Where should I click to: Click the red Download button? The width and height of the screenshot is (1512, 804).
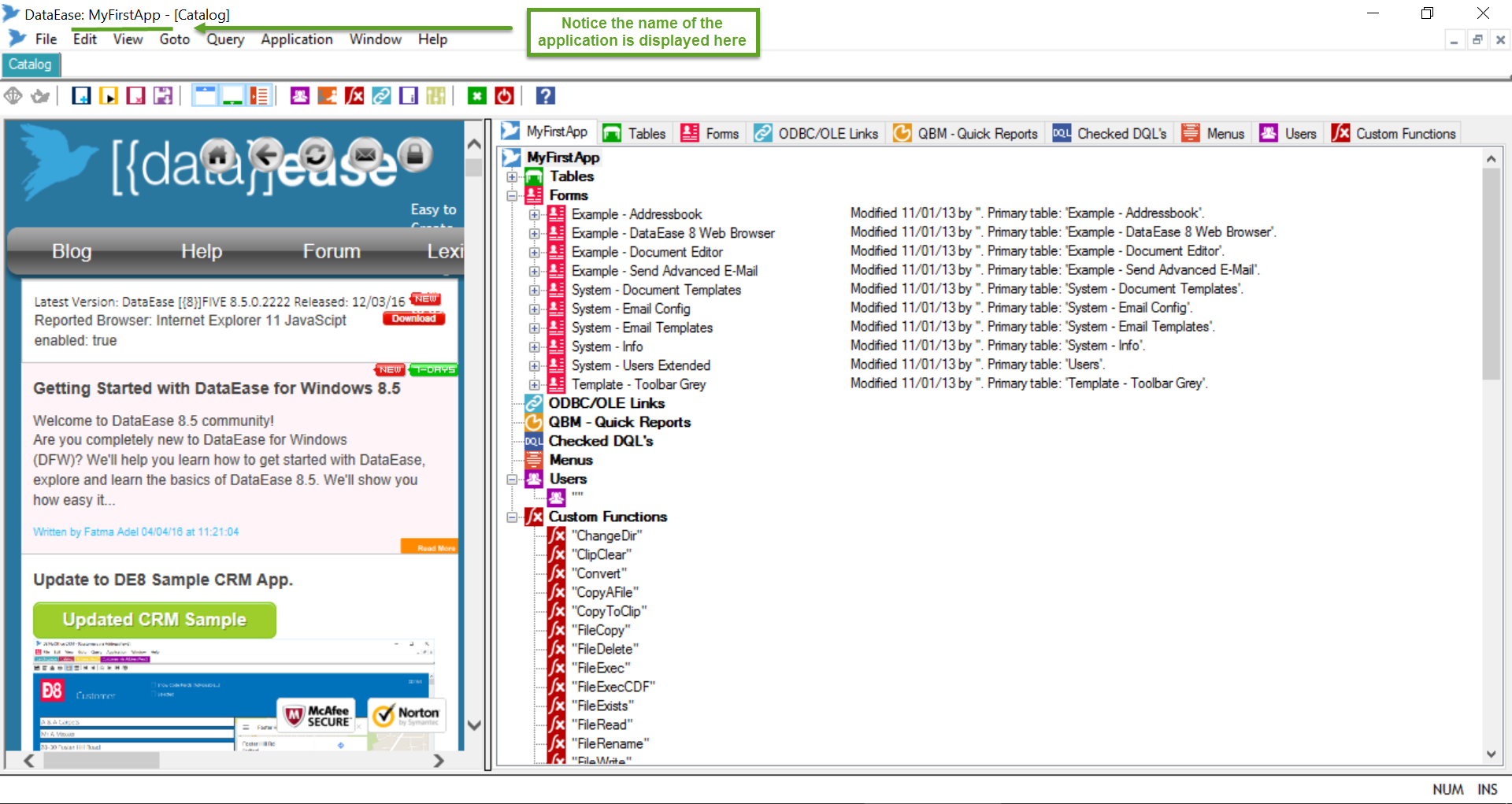pos(414,319)
